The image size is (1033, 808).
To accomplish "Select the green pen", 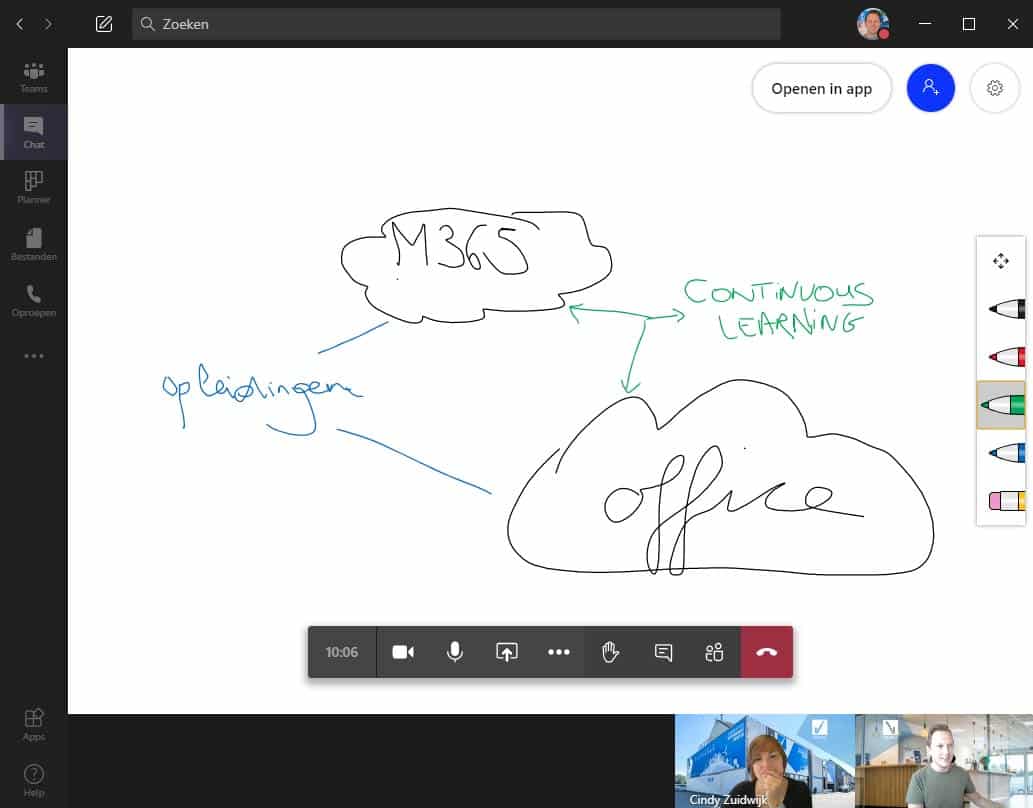I will [1001, 405].
